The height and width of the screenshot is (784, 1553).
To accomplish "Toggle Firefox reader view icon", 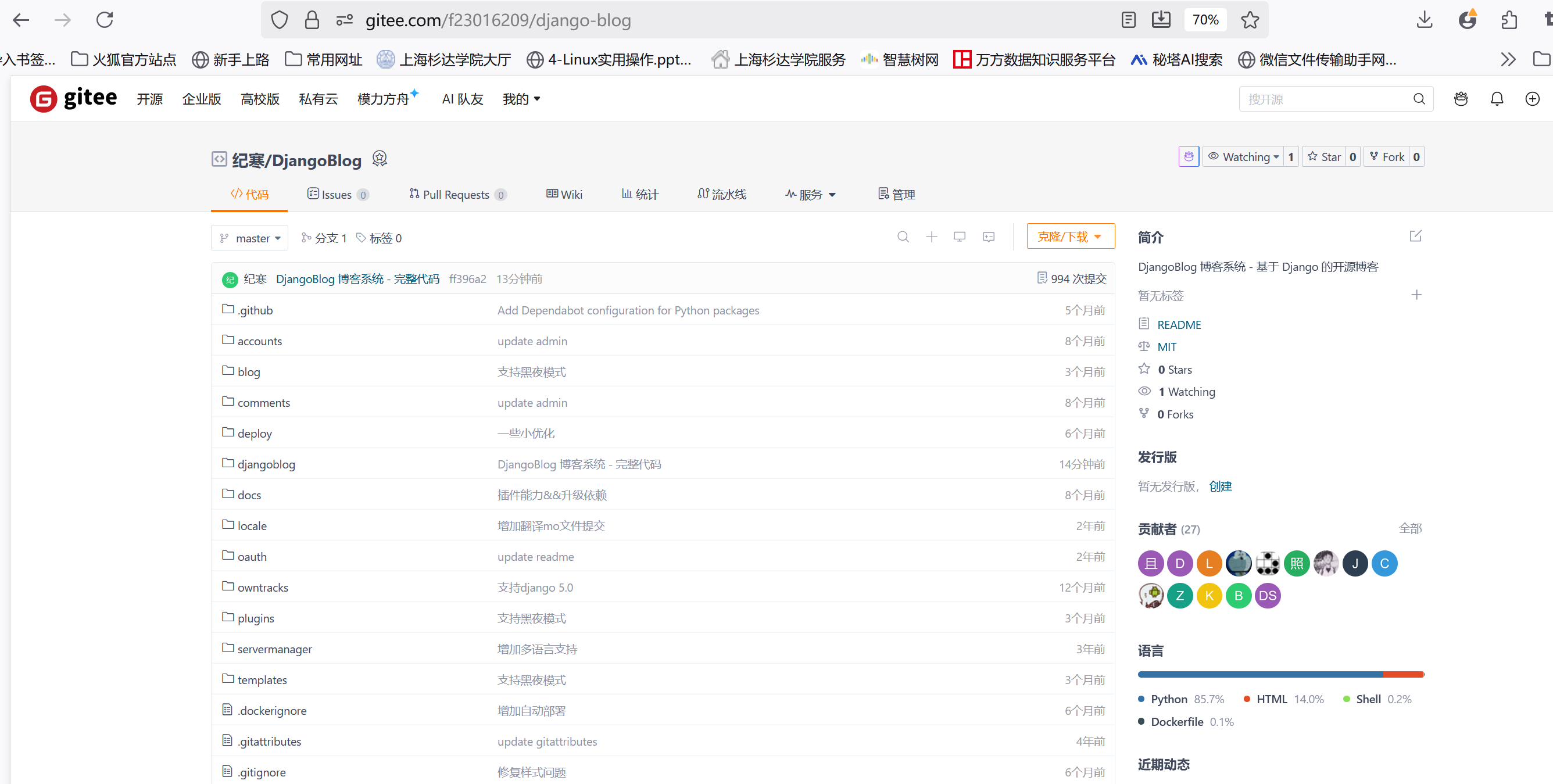I will pyautogui.click(x=1128, y=20).
